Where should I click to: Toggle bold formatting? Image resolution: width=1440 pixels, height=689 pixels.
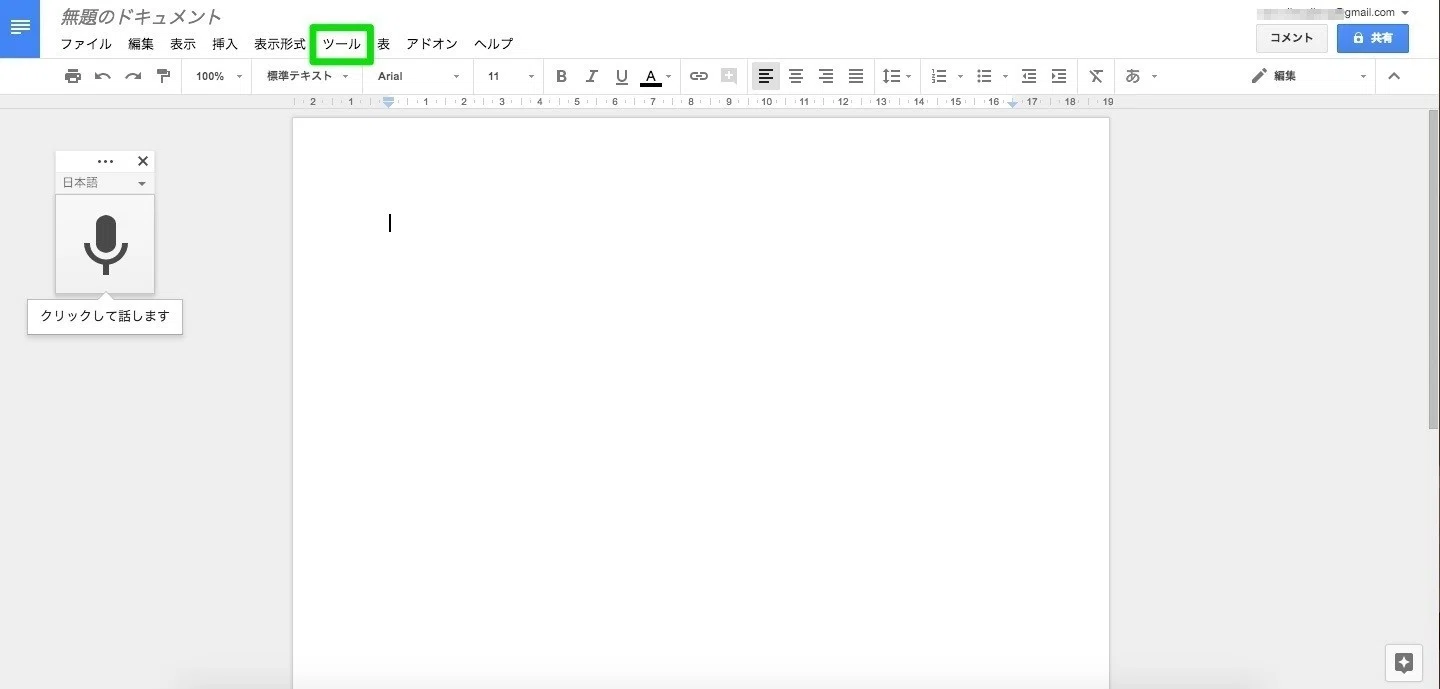(561, 76)
